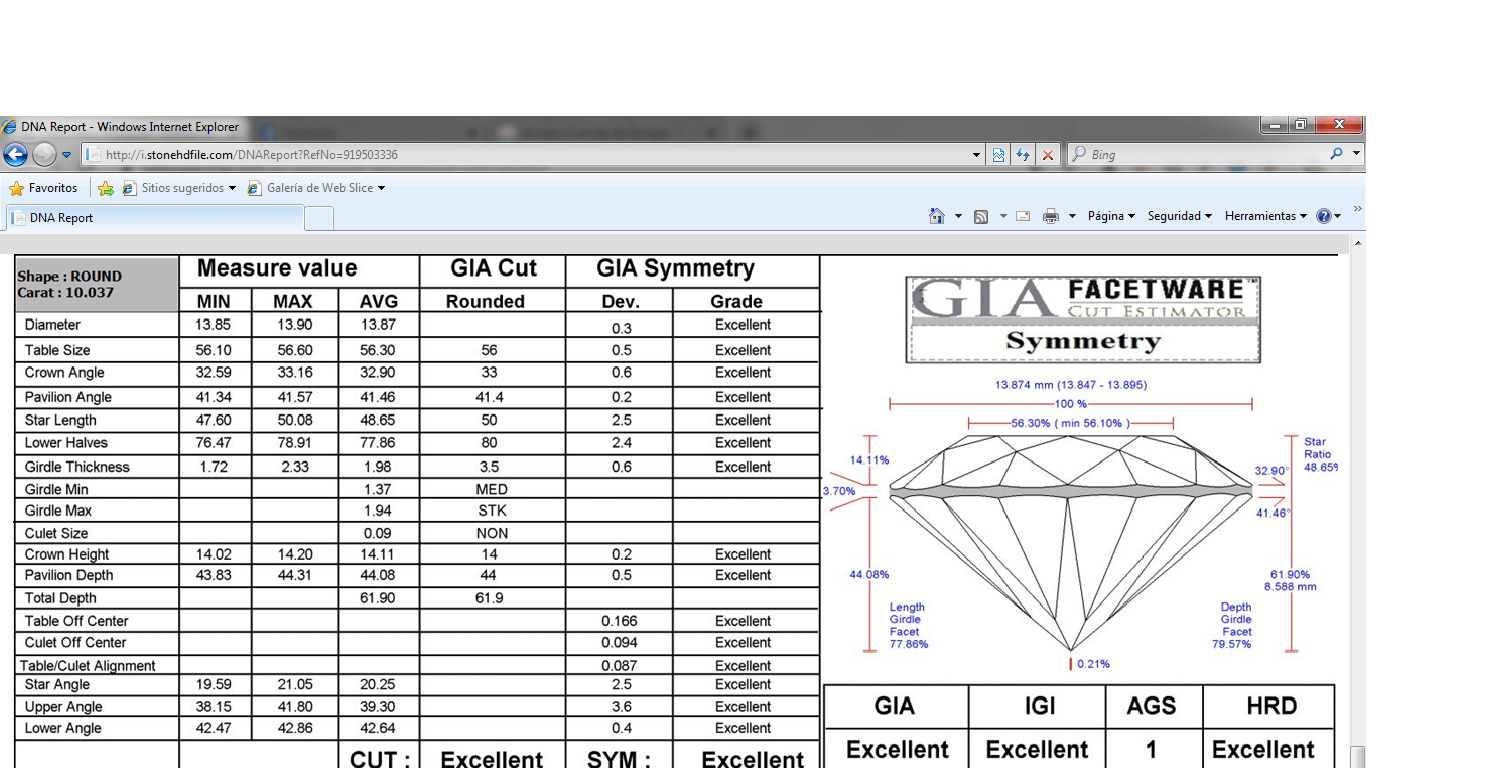Expand the address bar history dropdown
Viewport: 1504px width, 768px height.
[977, 155]
